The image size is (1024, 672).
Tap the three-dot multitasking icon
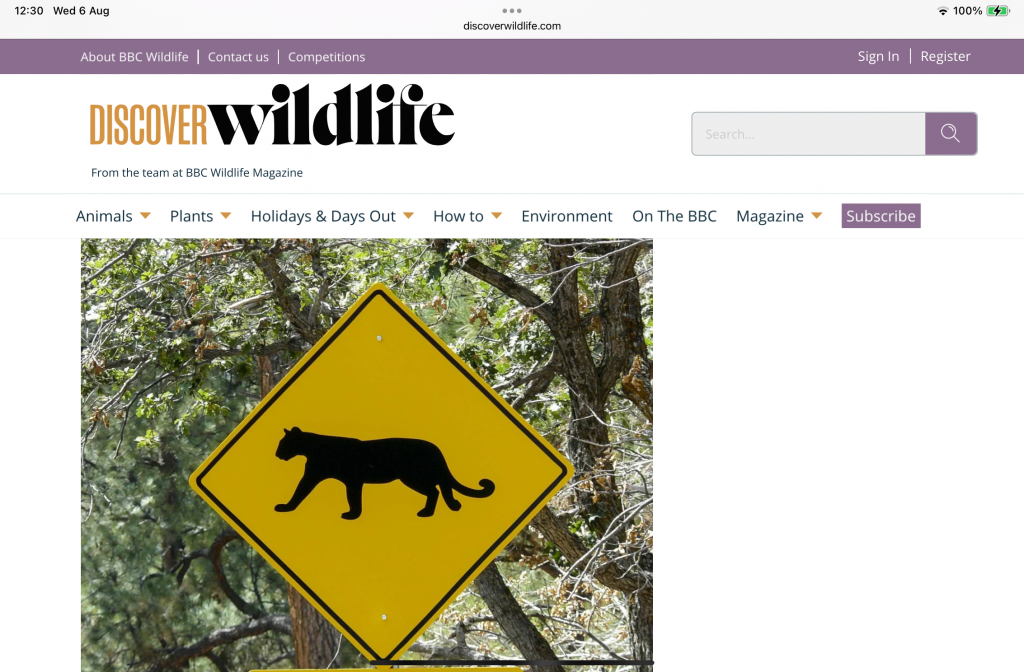pos(512,10)
